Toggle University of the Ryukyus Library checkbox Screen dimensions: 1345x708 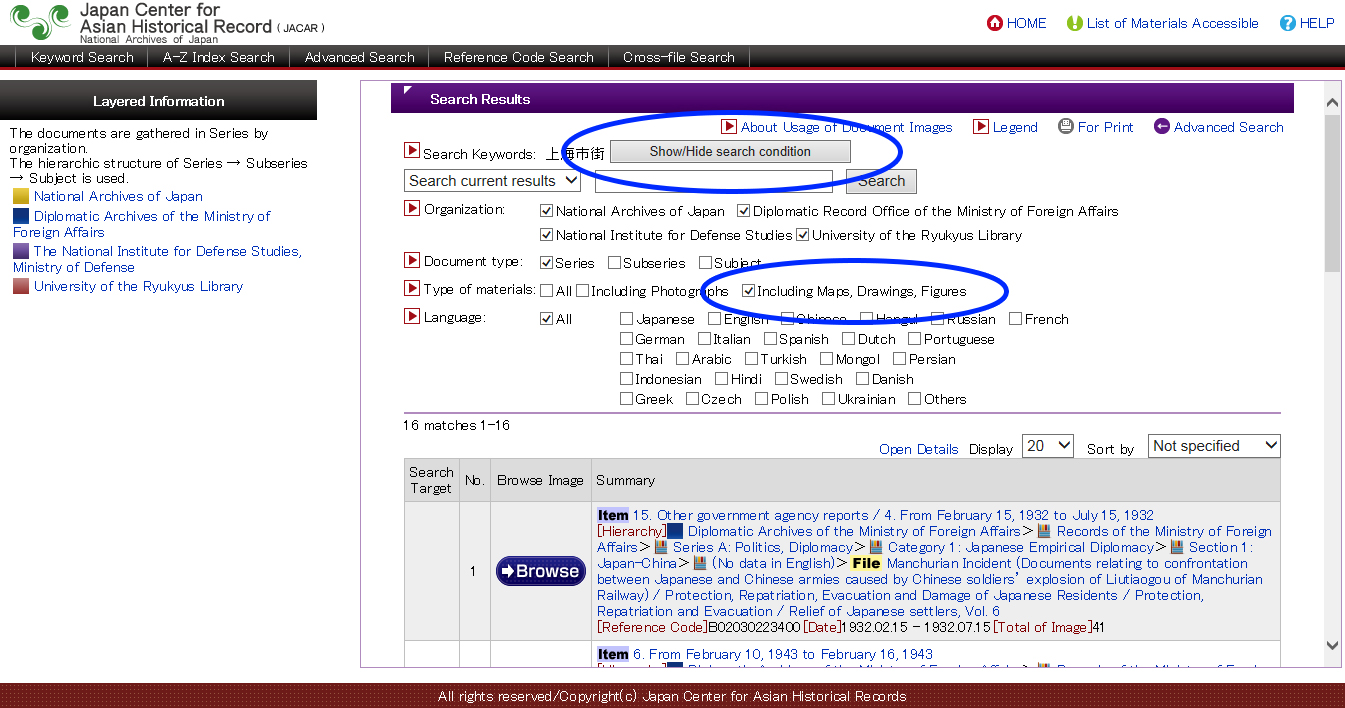tap(802, 235)
